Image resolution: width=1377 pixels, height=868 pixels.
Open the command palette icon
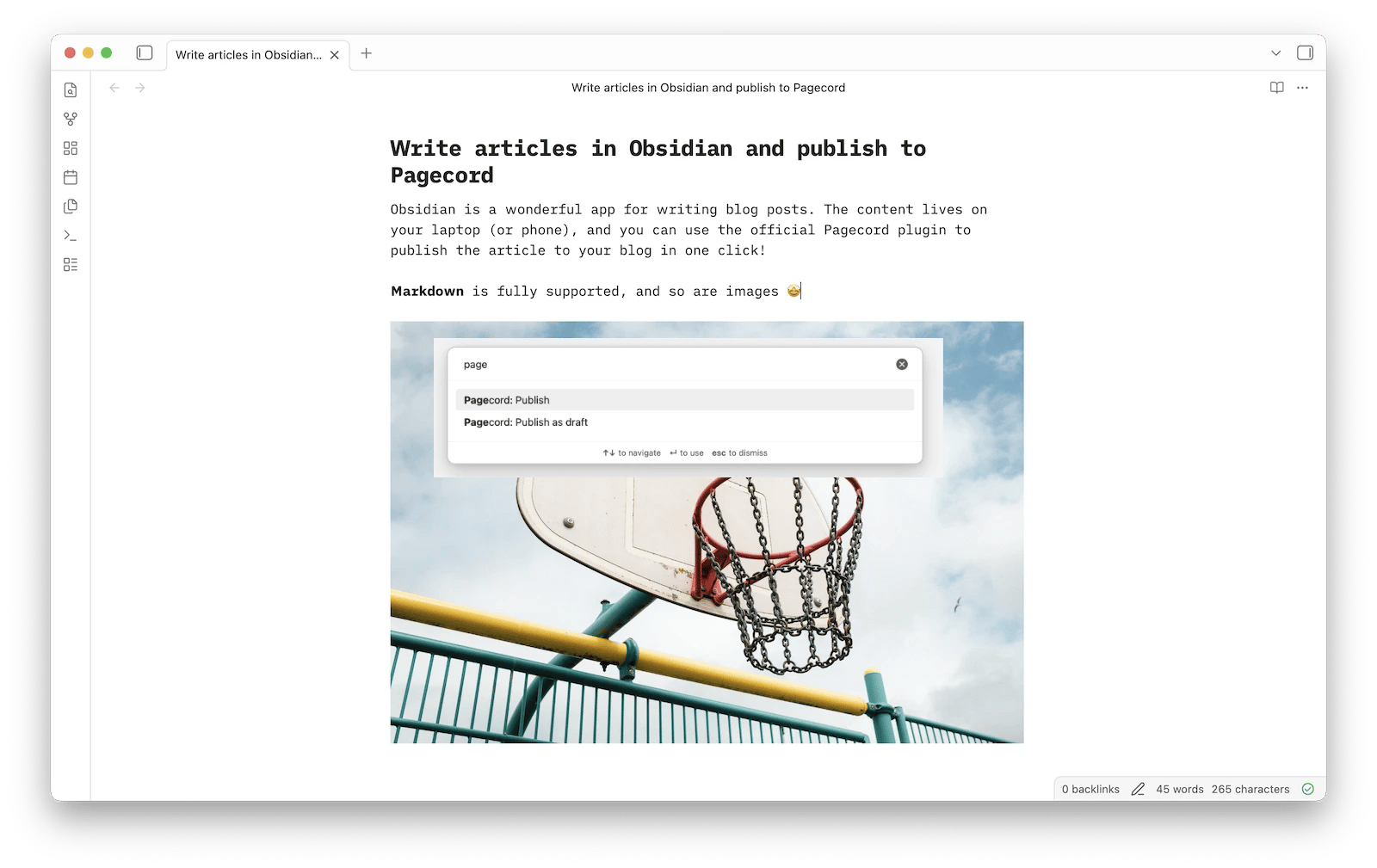click(x=71, y=235)
